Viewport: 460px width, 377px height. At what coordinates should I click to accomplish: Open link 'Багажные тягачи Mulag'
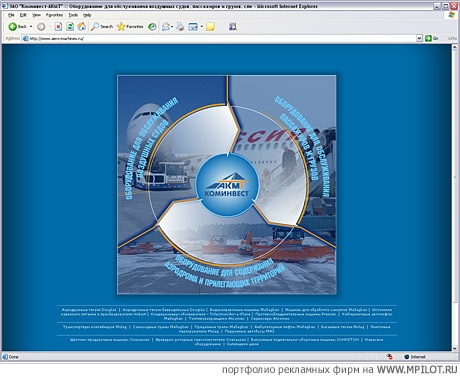click(343, 327)
